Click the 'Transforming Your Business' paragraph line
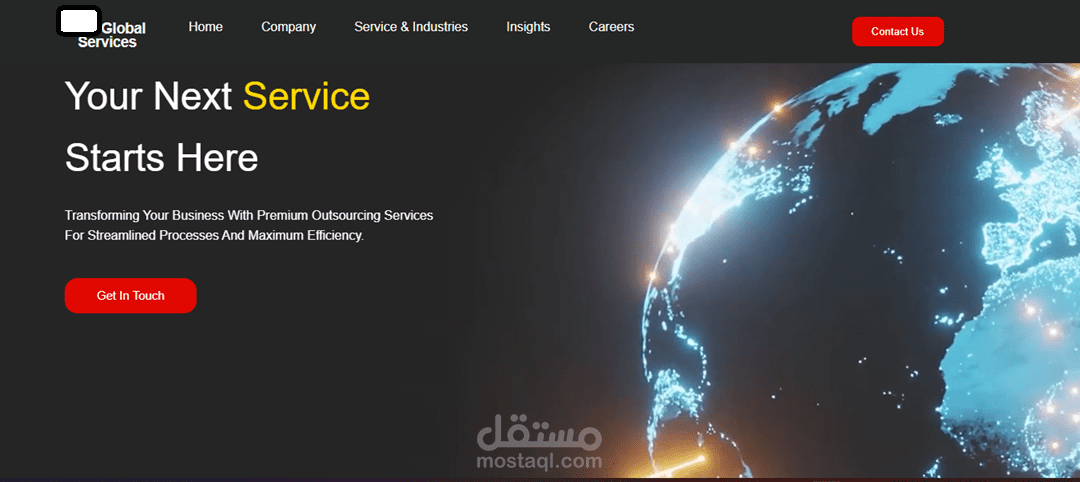Viewport: 1080px width, 482px height. [x=249, y=216]
